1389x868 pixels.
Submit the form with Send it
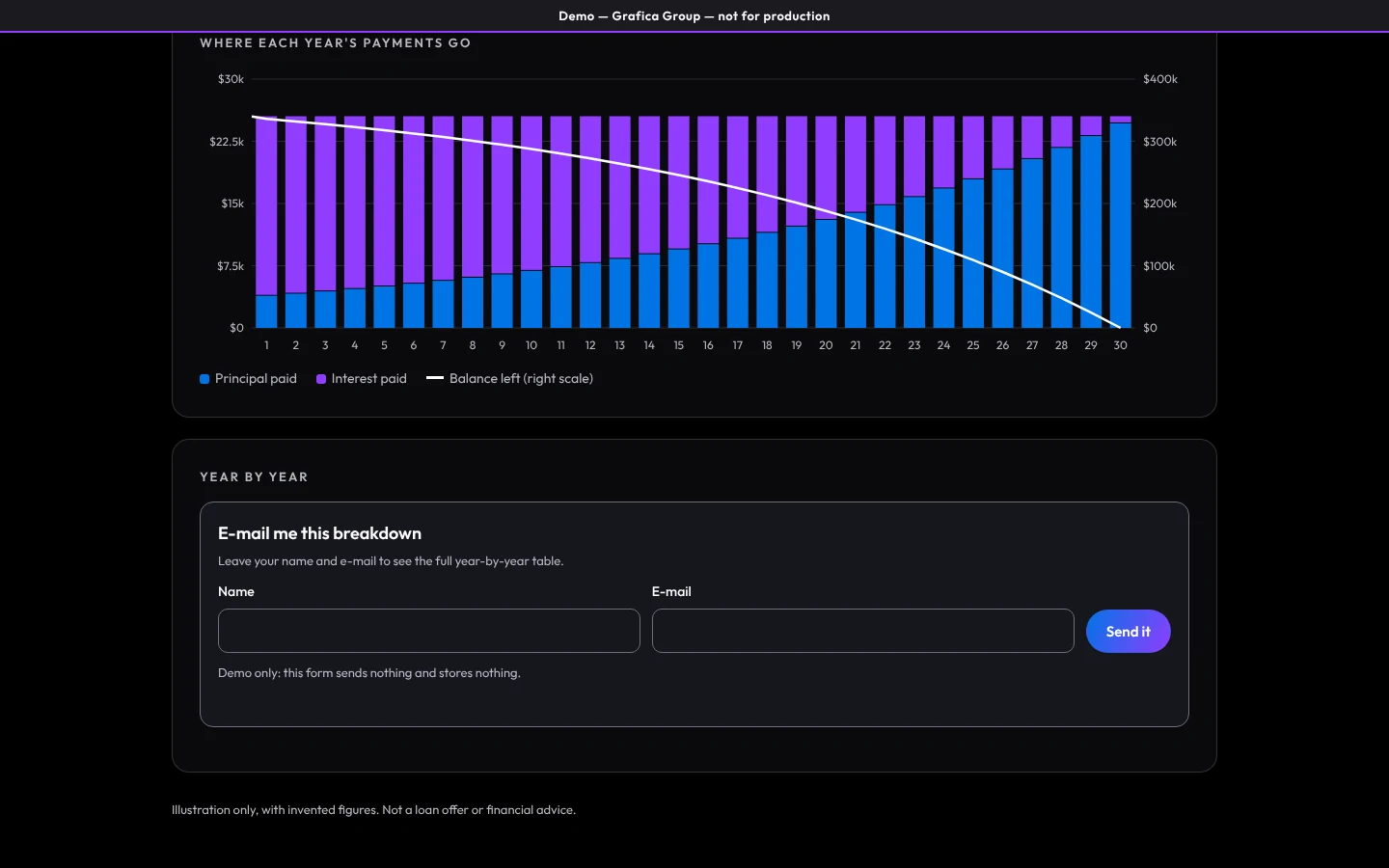[1129, 632]
